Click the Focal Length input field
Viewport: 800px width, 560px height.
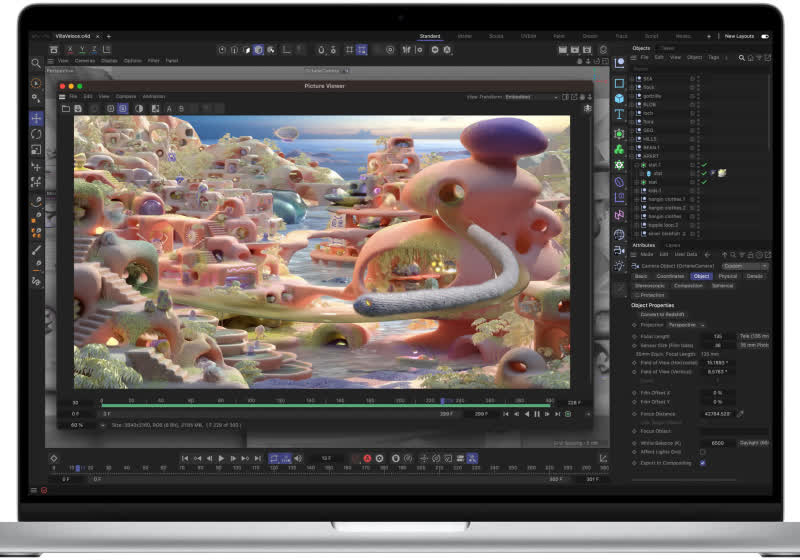[x=717, y=336]
